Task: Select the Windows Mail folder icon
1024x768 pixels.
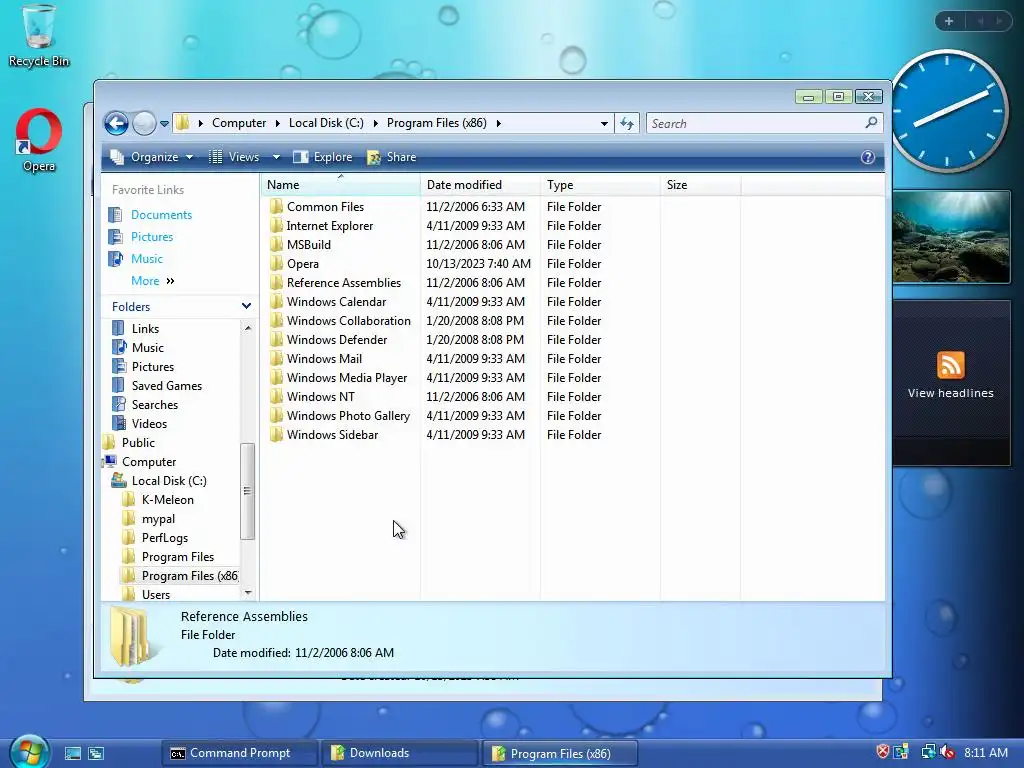Action: 276,359
